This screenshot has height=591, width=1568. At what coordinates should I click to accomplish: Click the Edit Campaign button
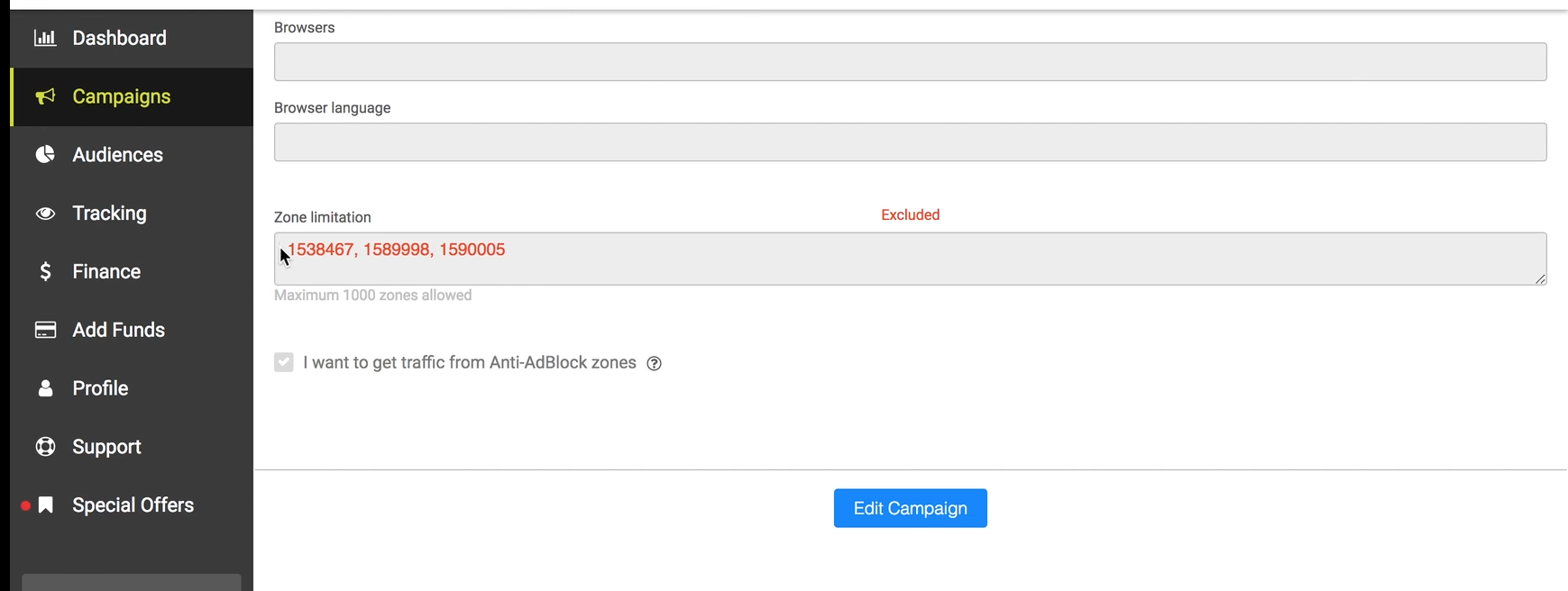pos(910,508)
